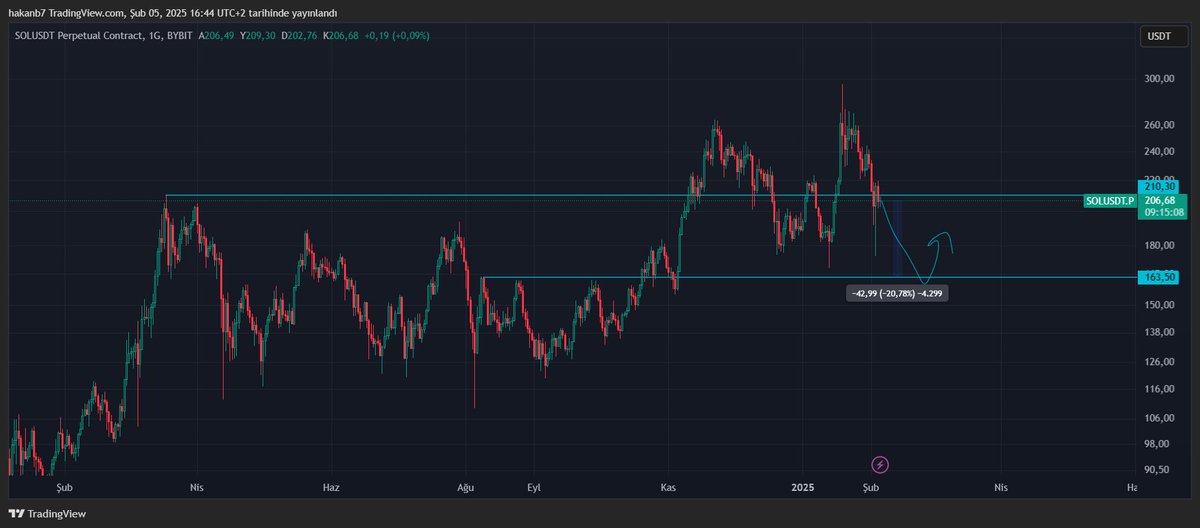Viewport: 1200px width, 528px height.
Task: Click the hakanb7 publication header text
Action: pos(175,12)
